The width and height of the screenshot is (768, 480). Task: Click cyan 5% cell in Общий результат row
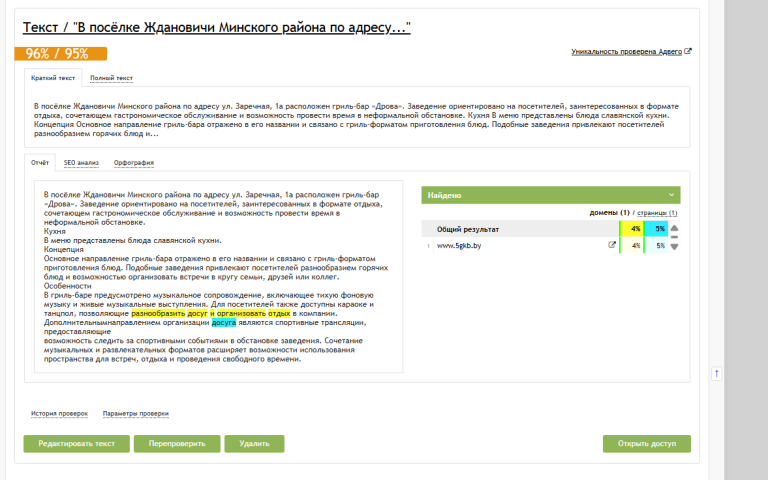tap(656, 229)
